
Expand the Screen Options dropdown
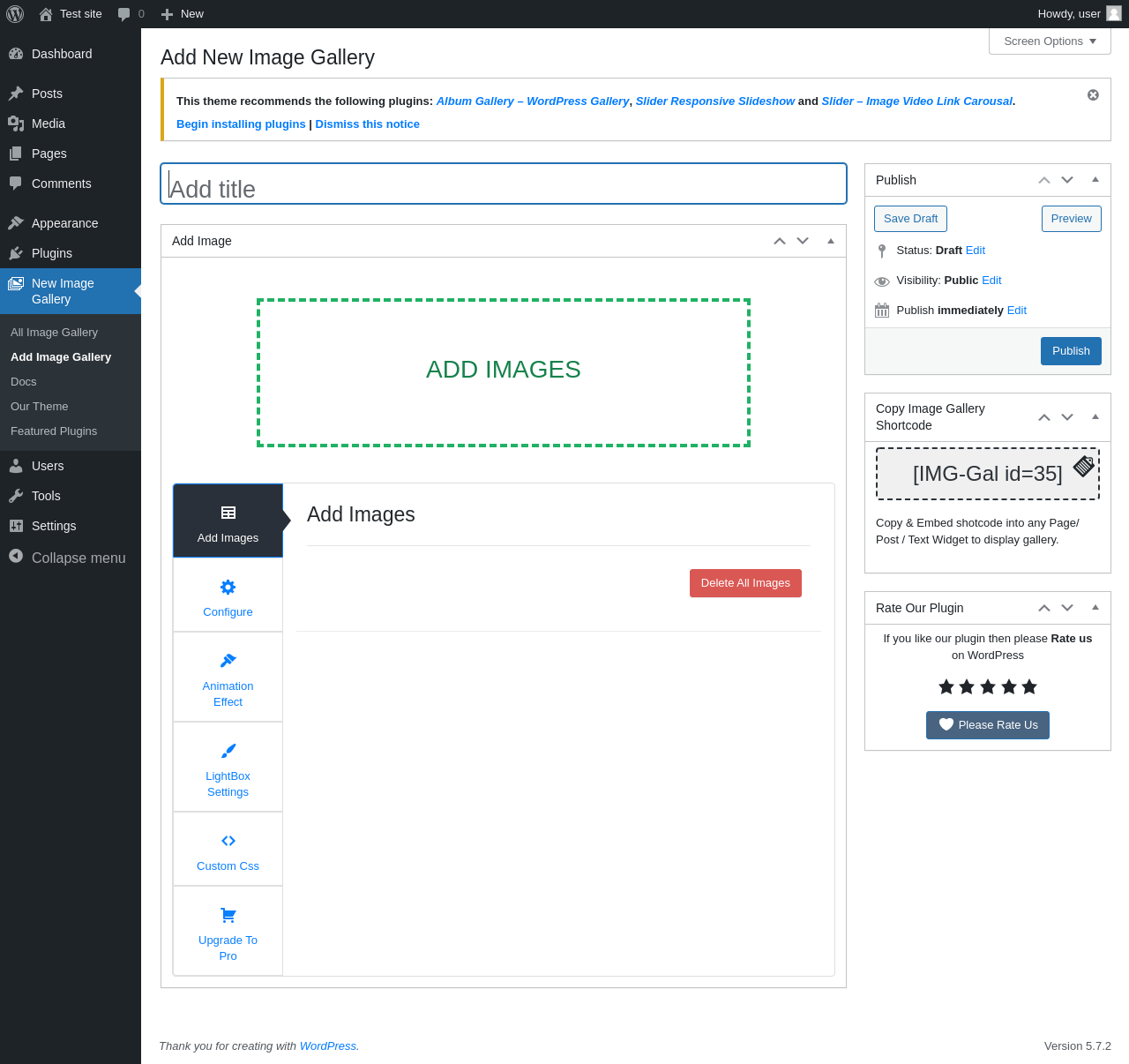[x=1050, y=41]
